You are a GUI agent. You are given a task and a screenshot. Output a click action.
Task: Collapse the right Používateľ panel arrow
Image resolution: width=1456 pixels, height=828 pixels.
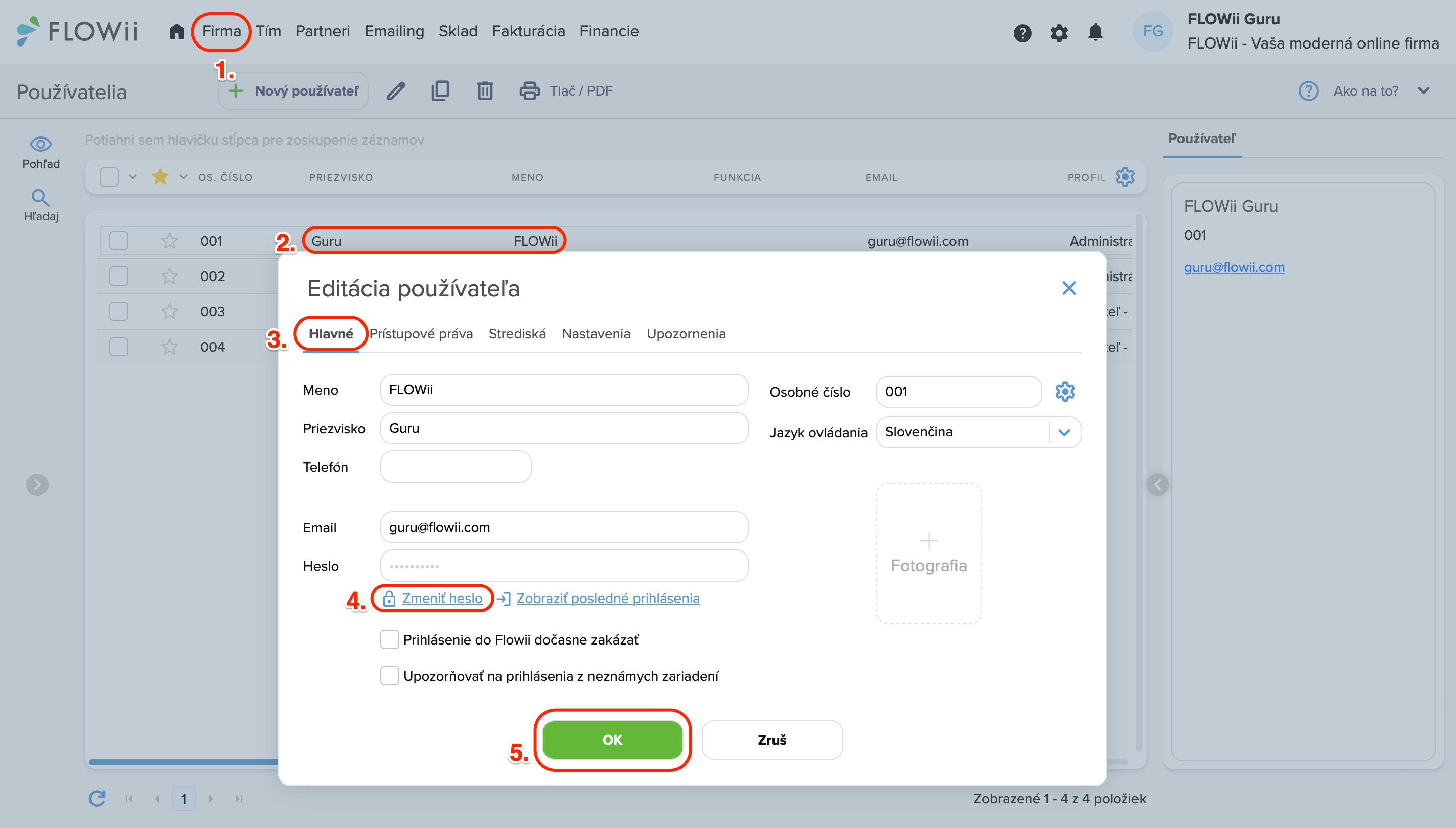[1157, 484]
